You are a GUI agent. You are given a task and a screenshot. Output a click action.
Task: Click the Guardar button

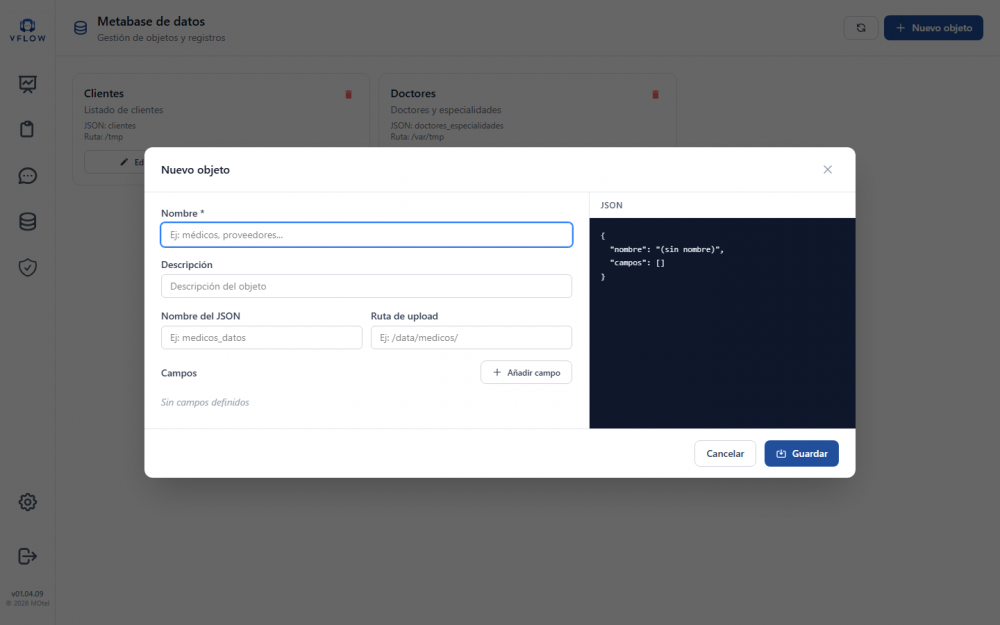point(801,453)
